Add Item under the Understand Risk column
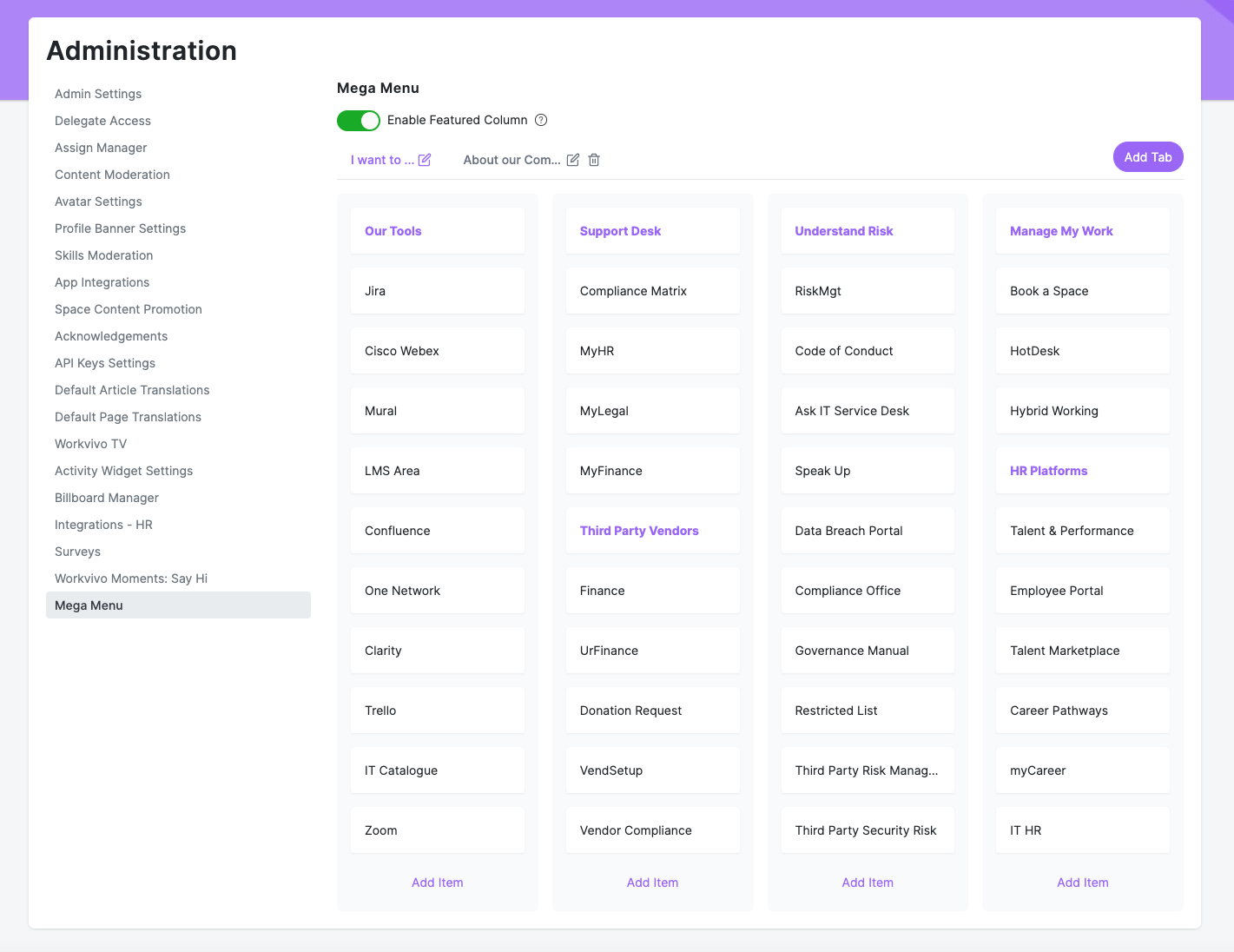 coord(867,882)
